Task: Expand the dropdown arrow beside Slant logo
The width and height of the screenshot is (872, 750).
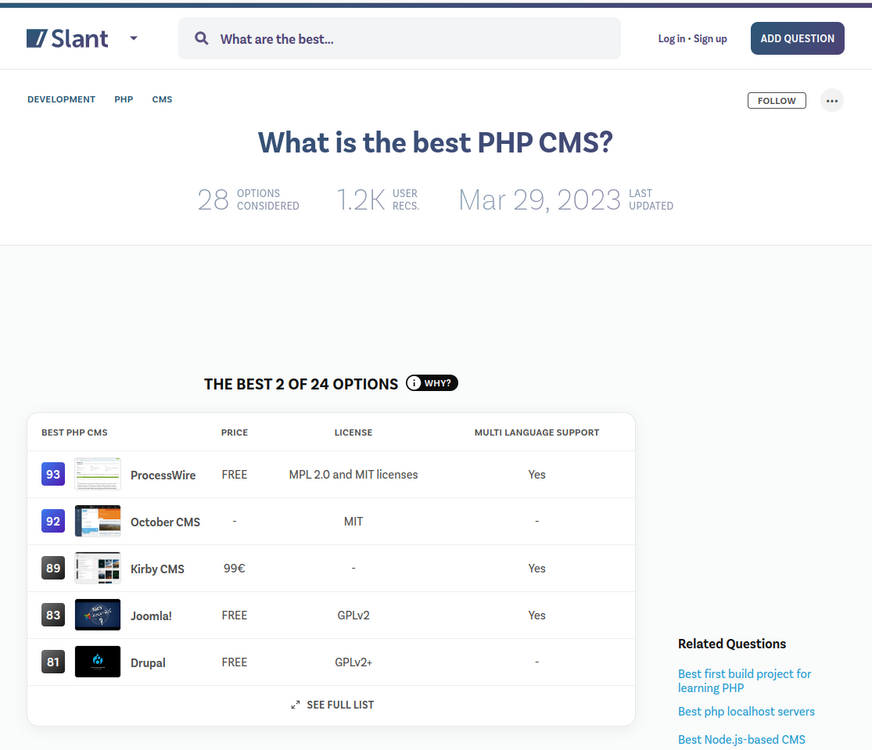Action: (134, 39)
